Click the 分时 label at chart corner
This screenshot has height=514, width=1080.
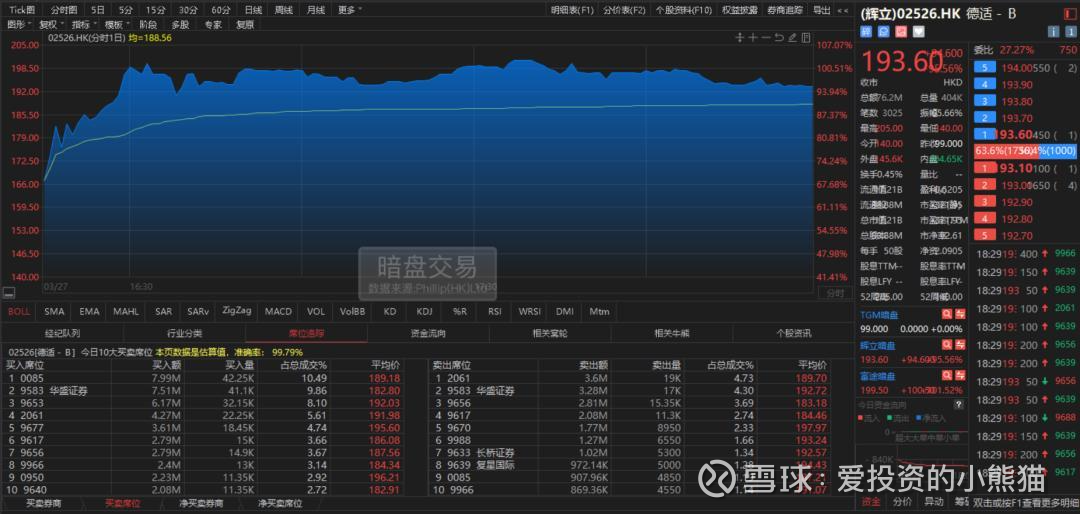coord(835,294)
